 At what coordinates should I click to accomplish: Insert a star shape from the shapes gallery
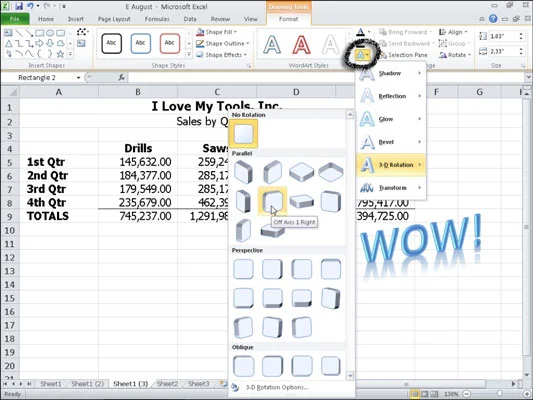(60, 54)
